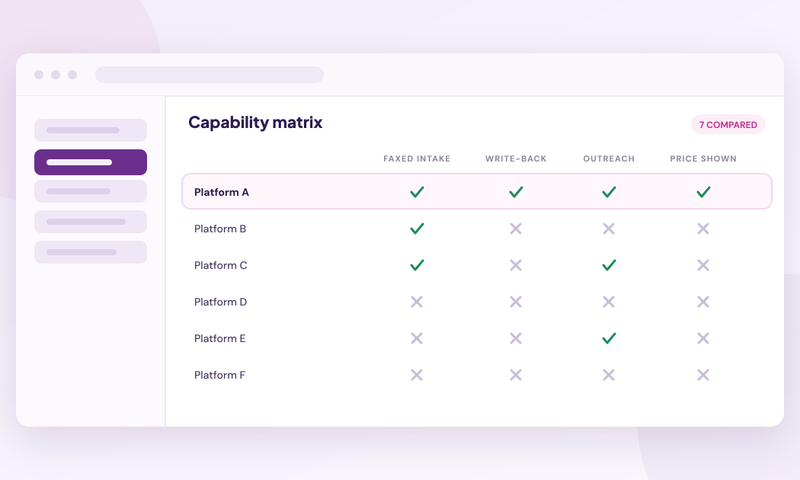Click Platform A Outreach checkmark
The height and width of the screenshot is (480, 800).
pos(609,192)
